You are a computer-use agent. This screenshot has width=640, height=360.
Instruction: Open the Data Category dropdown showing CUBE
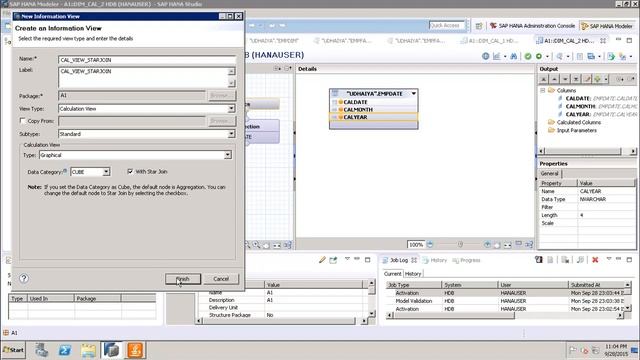(x=106, y=172)
